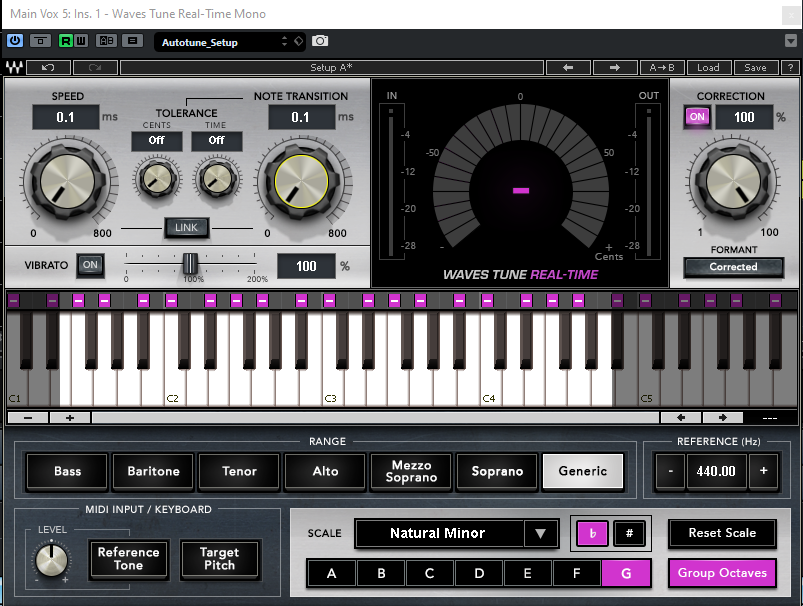Select the Soprano range
Screen dimensions: 803x606
pyautogui.click(x=497, y=471)
